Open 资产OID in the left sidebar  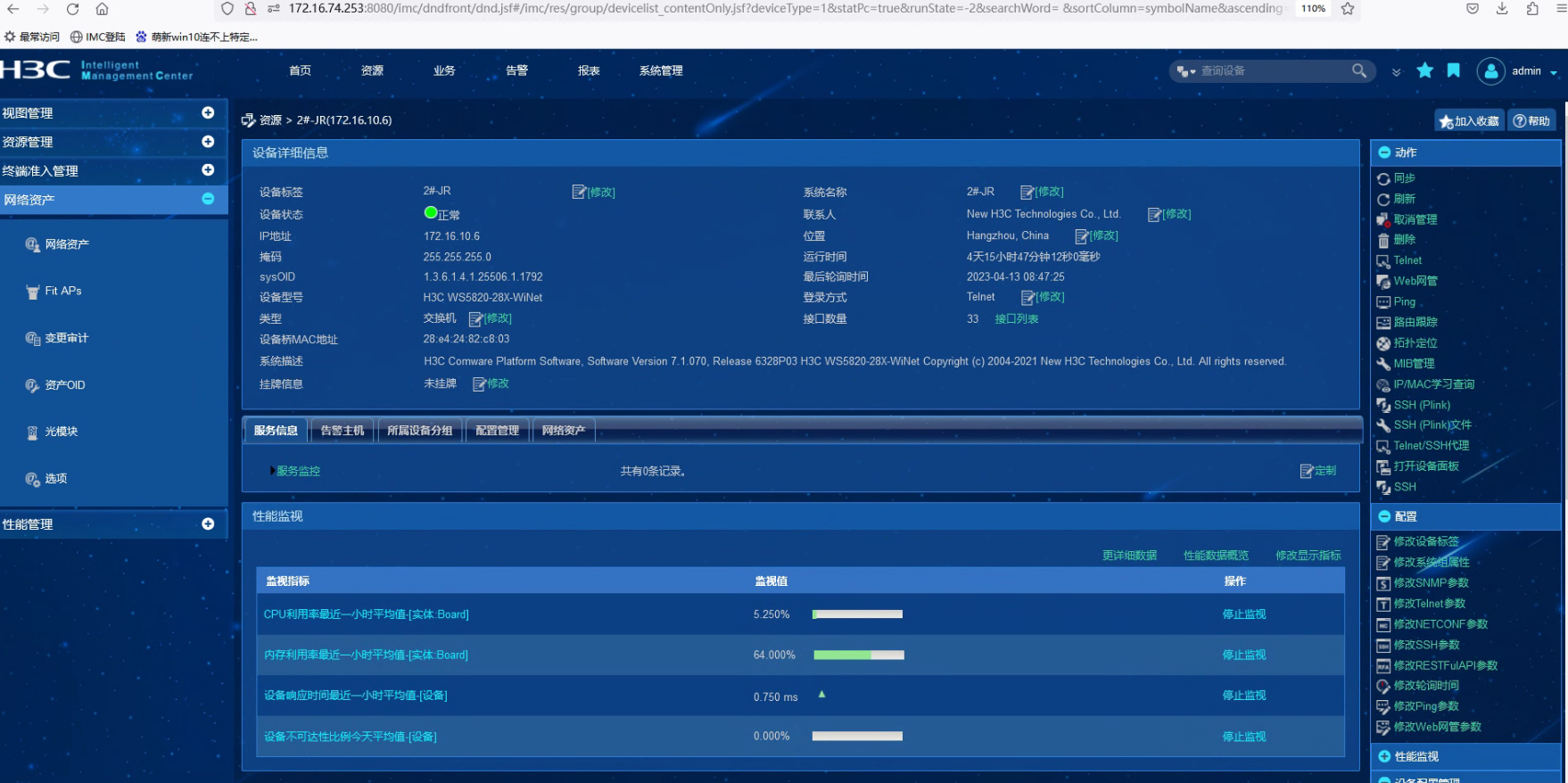point(65,385)
